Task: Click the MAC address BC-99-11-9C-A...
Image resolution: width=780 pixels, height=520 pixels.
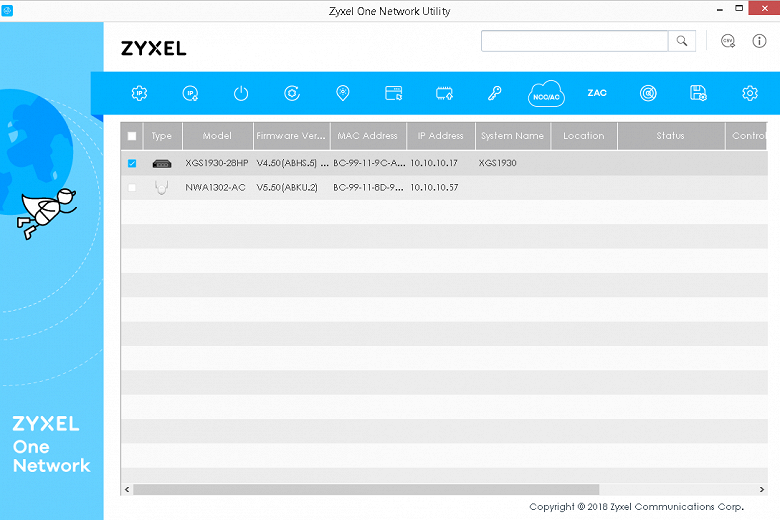Action: 369,163
